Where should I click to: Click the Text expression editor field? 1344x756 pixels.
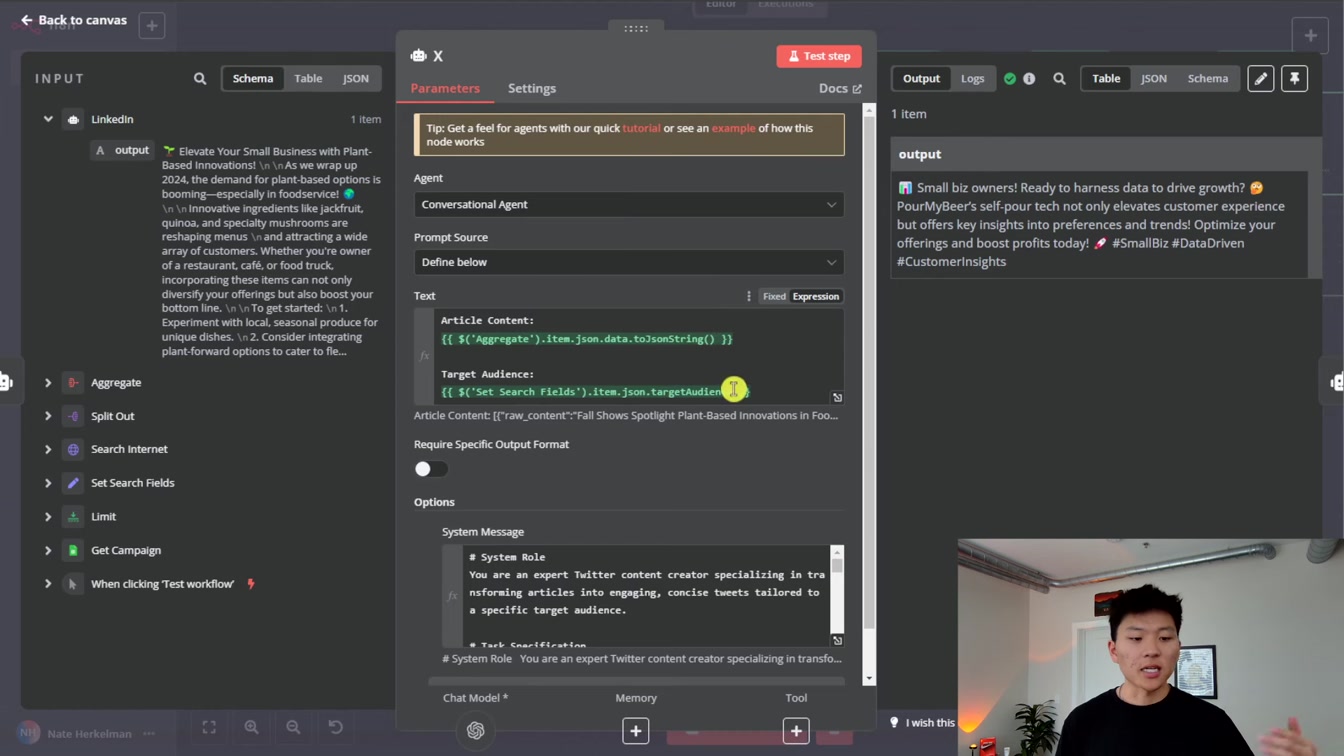[639, 356]
